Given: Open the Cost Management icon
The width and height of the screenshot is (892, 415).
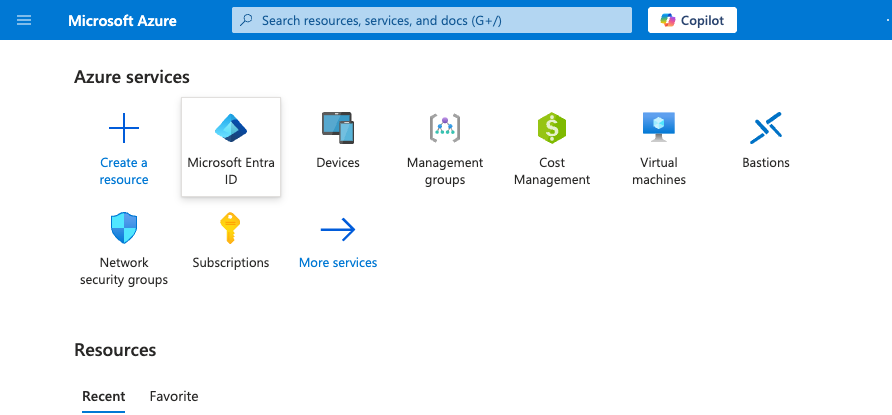Looking at the screenshot, I should click(552, 128).
